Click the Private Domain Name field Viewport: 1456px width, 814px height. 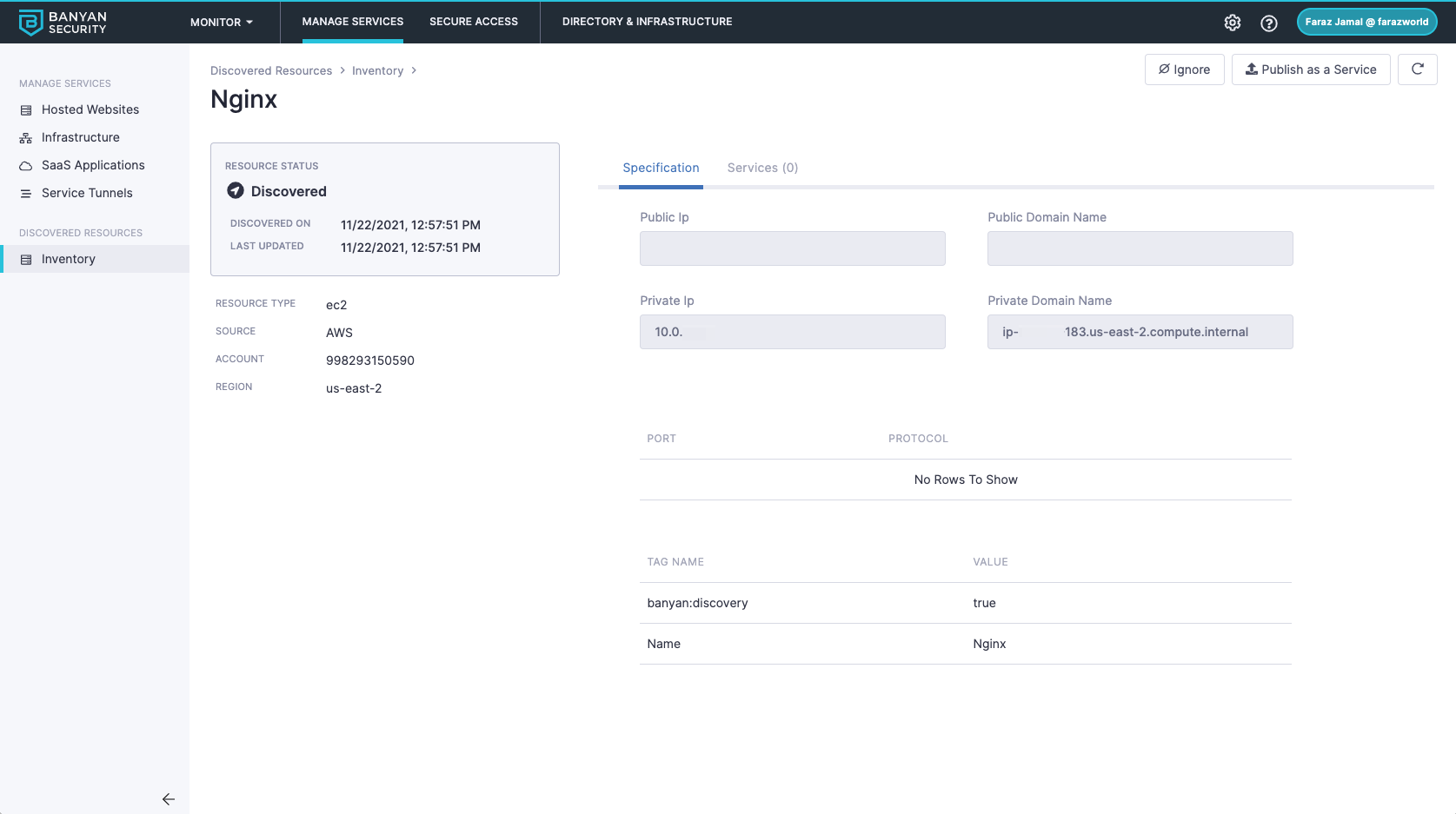click(x=1140, y=332)
